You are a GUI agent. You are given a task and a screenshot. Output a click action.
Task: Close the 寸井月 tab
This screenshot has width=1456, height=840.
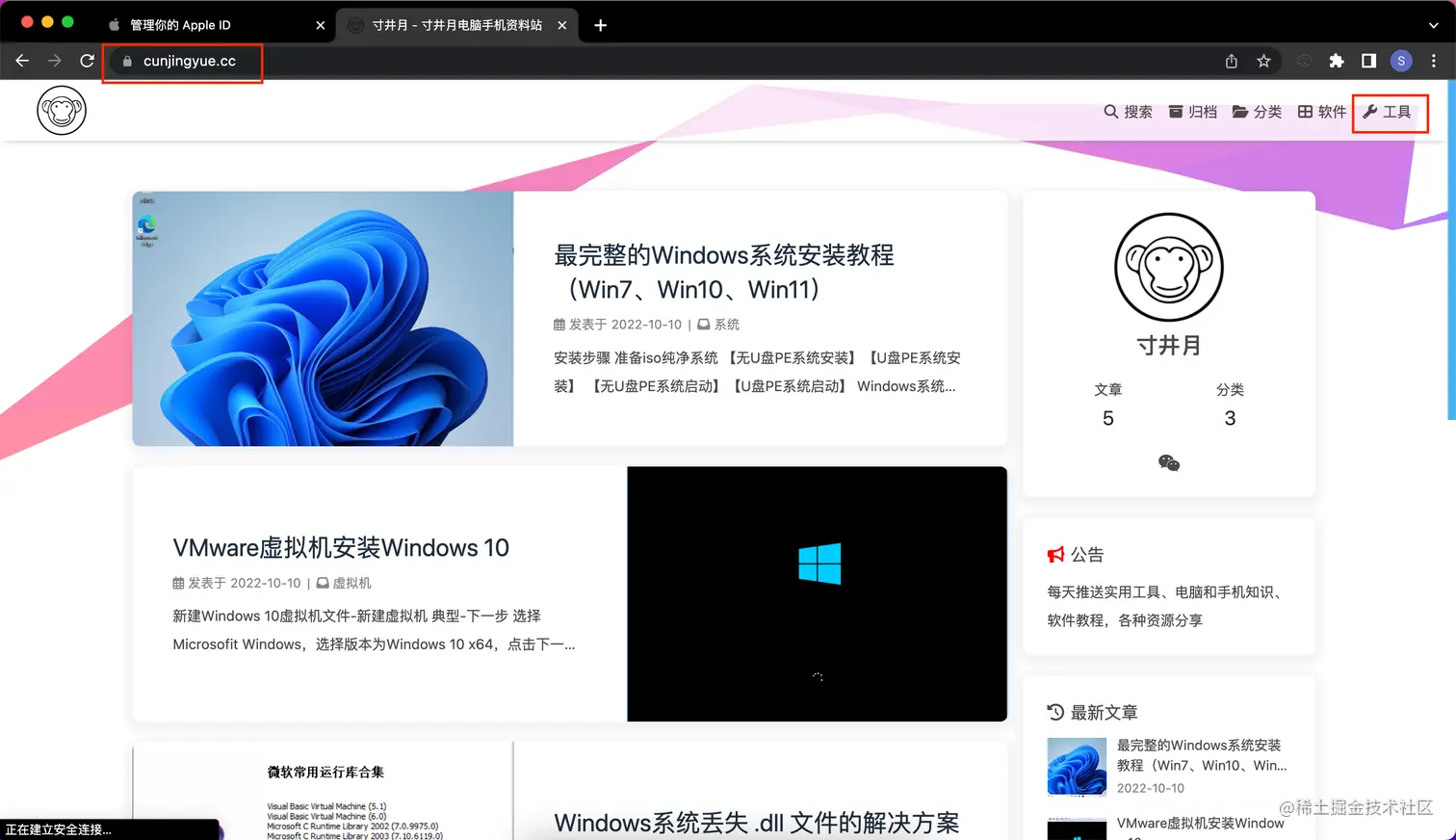tap(562, 25)
